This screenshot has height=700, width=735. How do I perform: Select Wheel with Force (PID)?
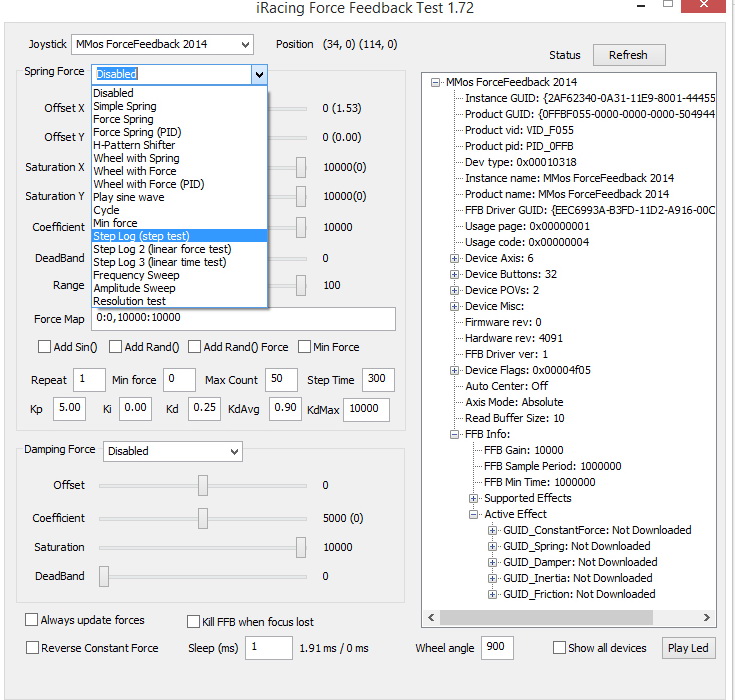tap(180, 184)
